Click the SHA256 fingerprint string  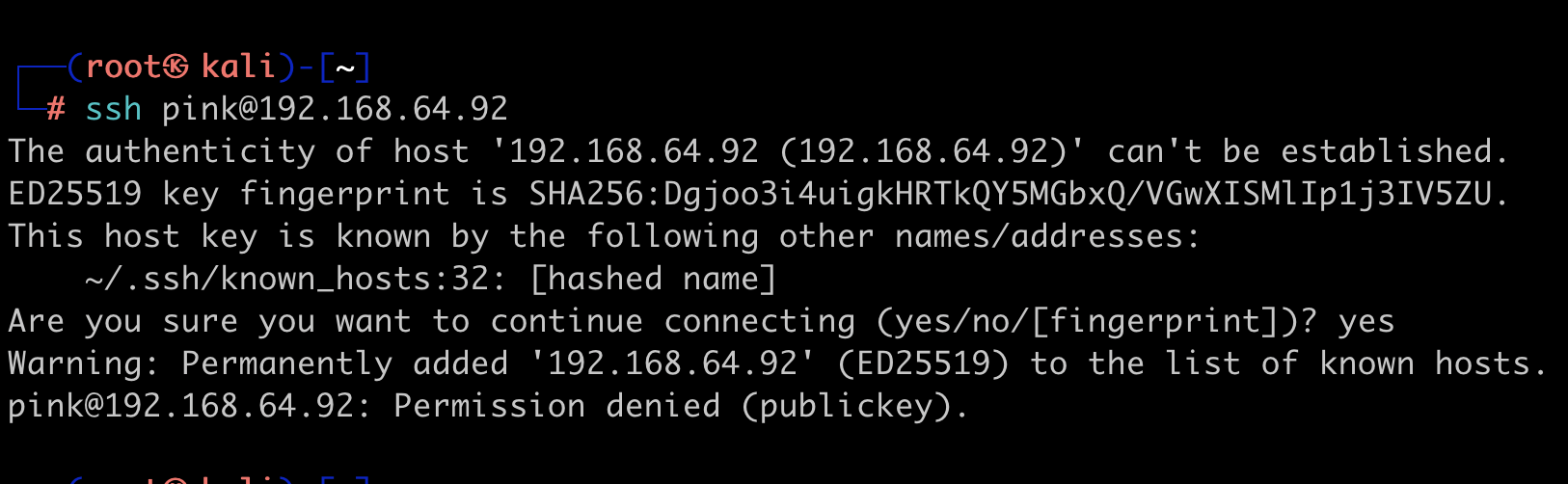pos(1010,194)
